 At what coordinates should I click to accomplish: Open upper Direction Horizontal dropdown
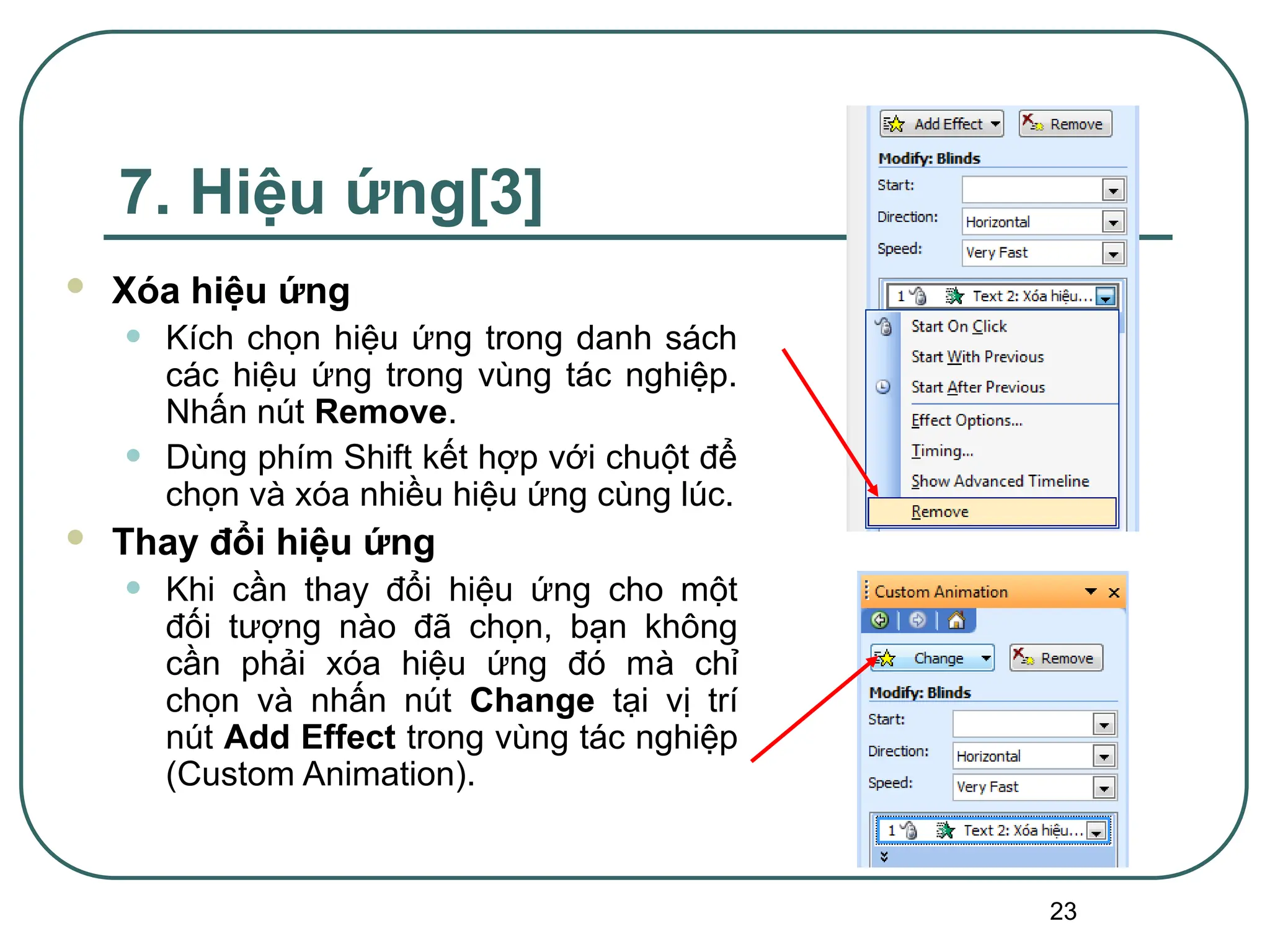pos(1113,222)
